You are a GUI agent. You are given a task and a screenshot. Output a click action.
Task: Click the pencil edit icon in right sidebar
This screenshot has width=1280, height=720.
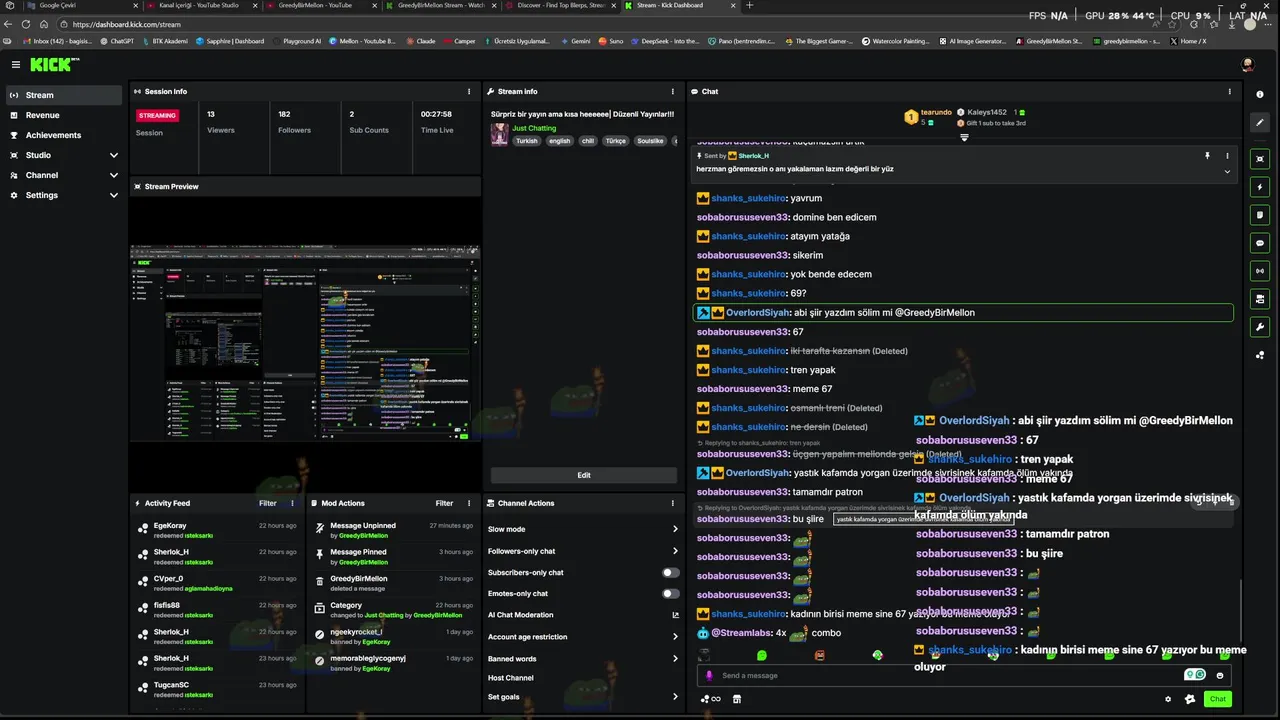click(x=1260, y=121)
